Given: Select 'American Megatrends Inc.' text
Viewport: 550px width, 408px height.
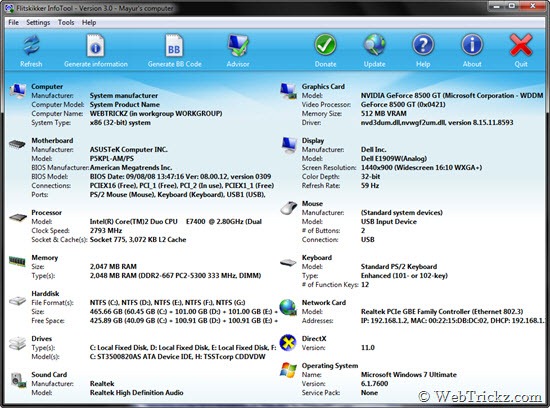Looking at the screenshot, I should point(131,168).
